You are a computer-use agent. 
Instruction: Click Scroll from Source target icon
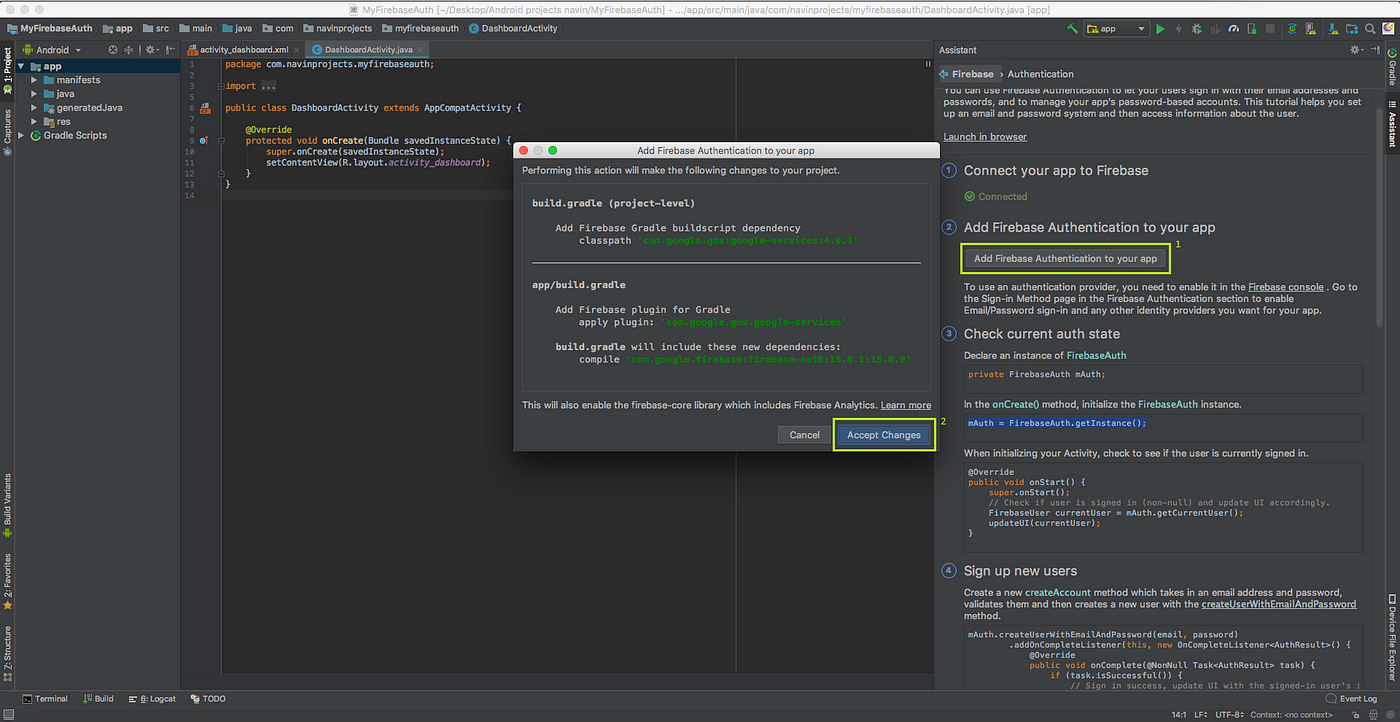coord(113,50)
